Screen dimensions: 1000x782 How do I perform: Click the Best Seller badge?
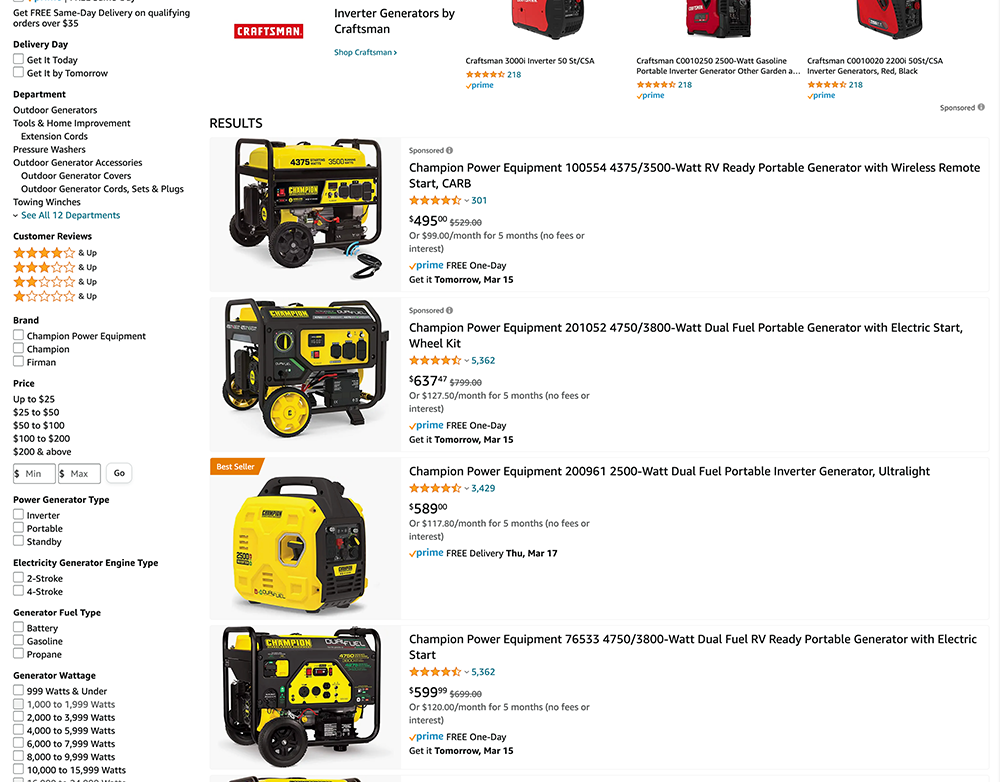pos(236,466)
